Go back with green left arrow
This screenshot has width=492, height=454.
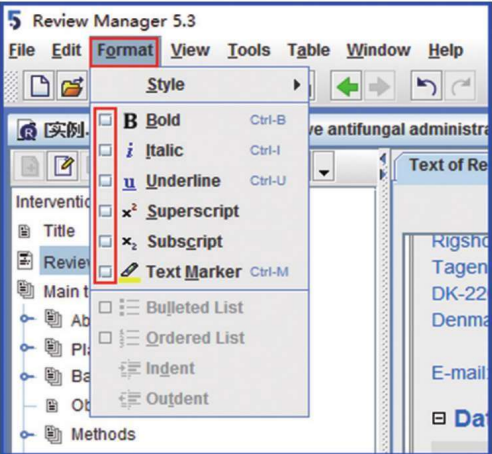pyautogui.click(x=346, y=86)
